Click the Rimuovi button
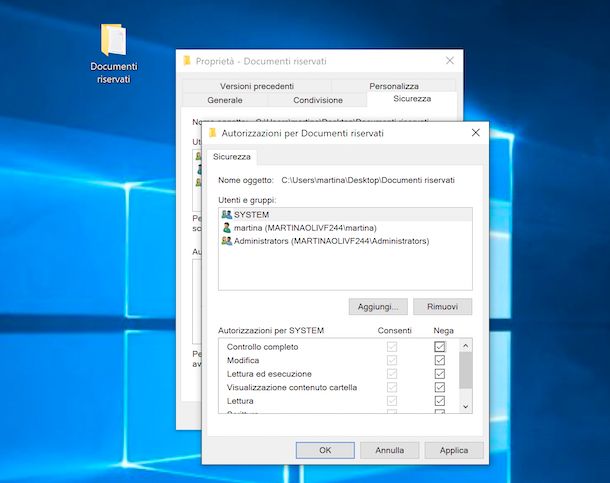610x483 pixels. [442, 306]
